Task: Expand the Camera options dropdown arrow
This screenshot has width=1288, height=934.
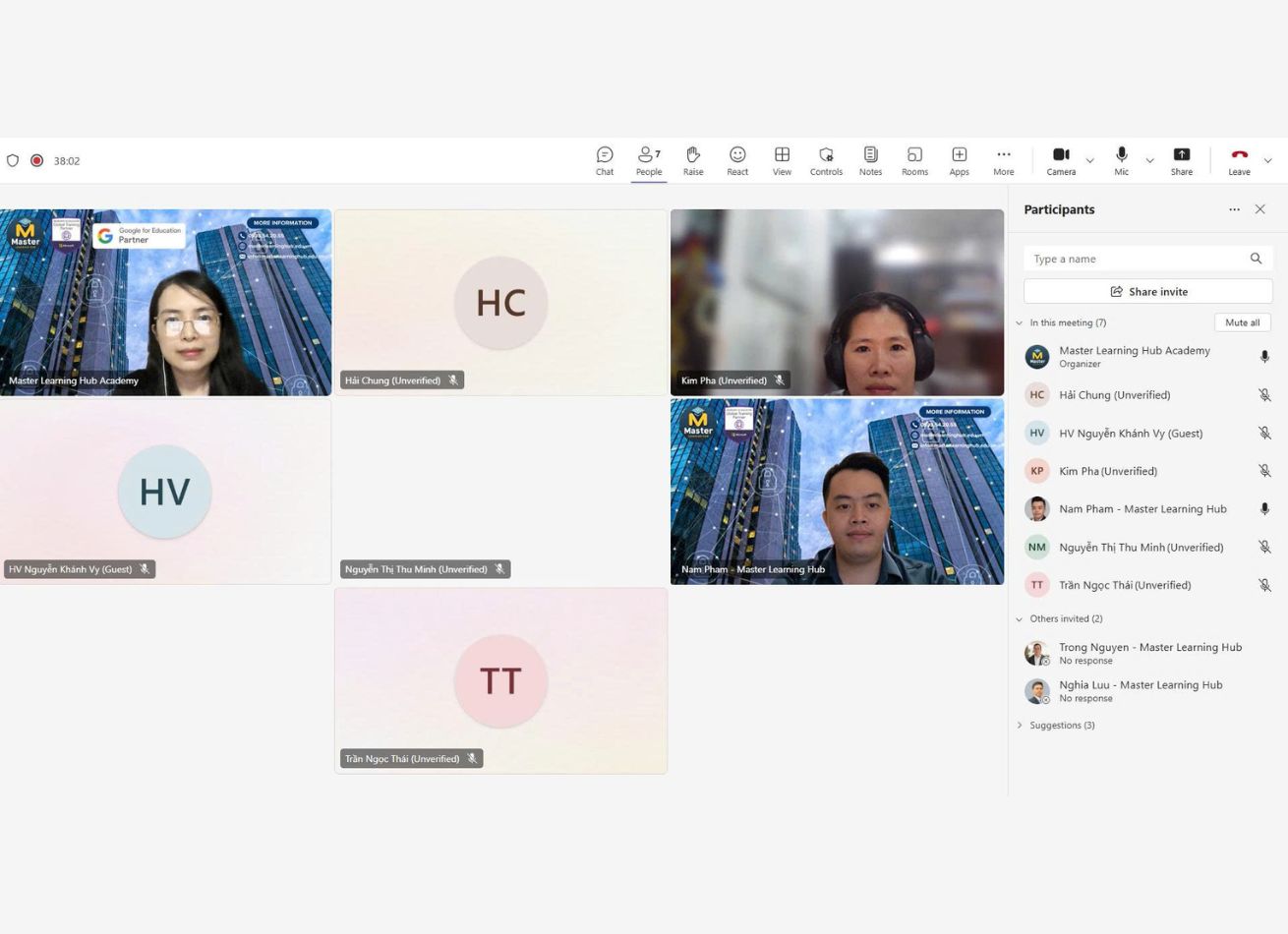Action: [1089, 160]
